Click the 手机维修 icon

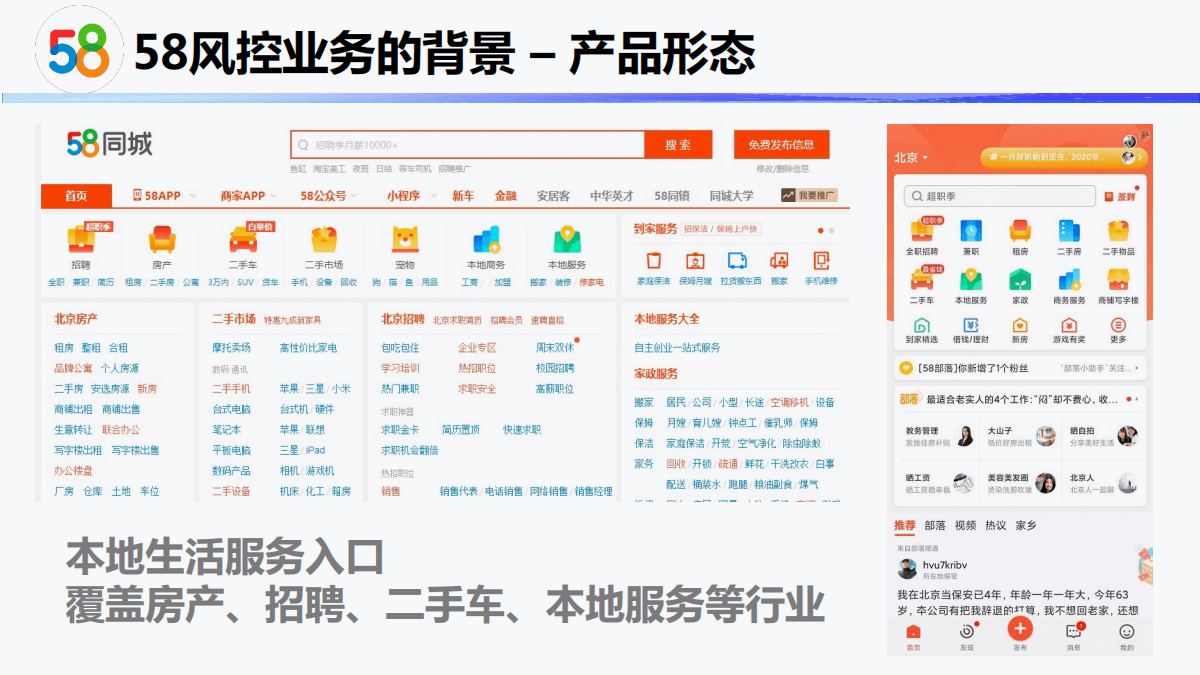point(821,261)
